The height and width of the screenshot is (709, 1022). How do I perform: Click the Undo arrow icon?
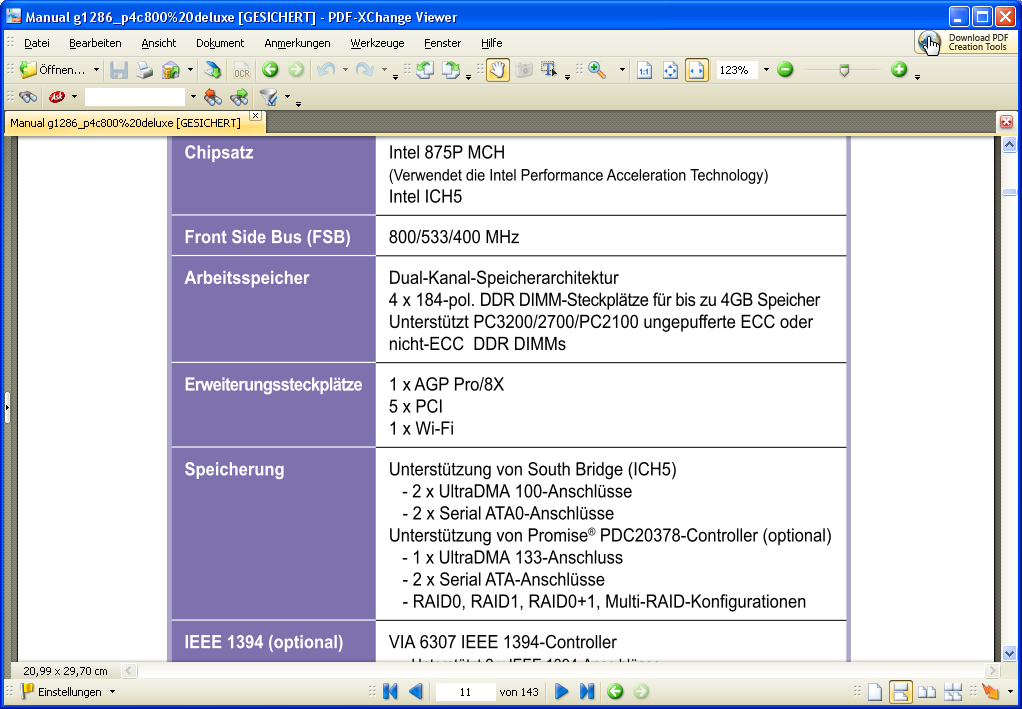click(326, 70)
